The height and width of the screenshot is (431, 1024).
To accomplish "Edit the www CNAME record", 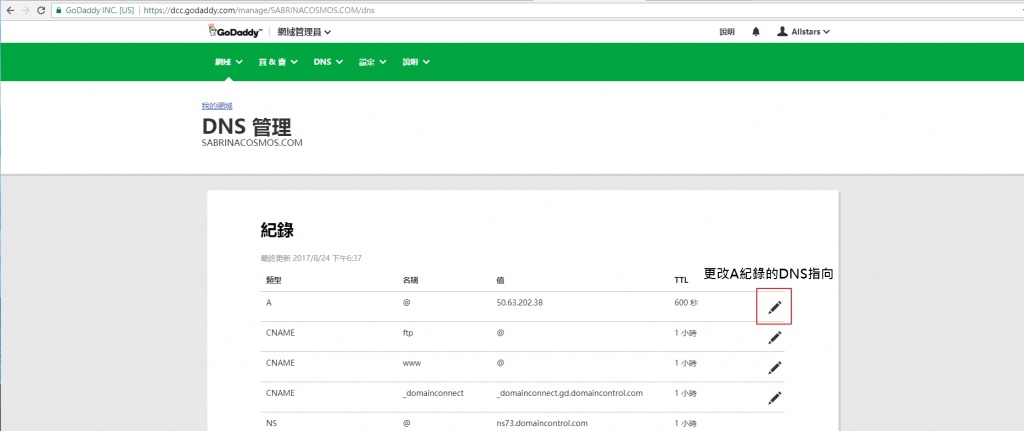I will (774, 367).
